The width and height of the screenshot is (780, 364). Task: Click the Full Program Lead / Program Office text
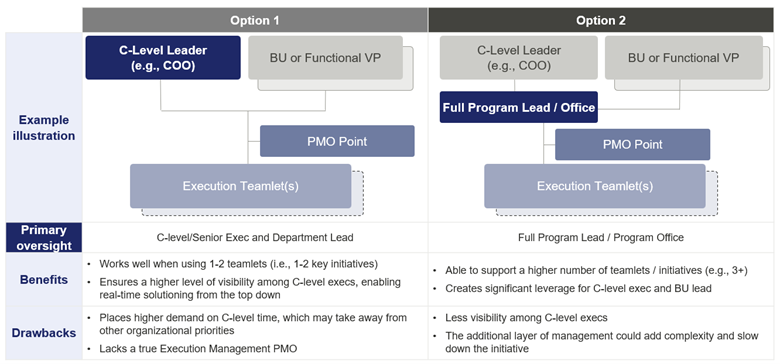pyautogui.click(x=601, y=238)
